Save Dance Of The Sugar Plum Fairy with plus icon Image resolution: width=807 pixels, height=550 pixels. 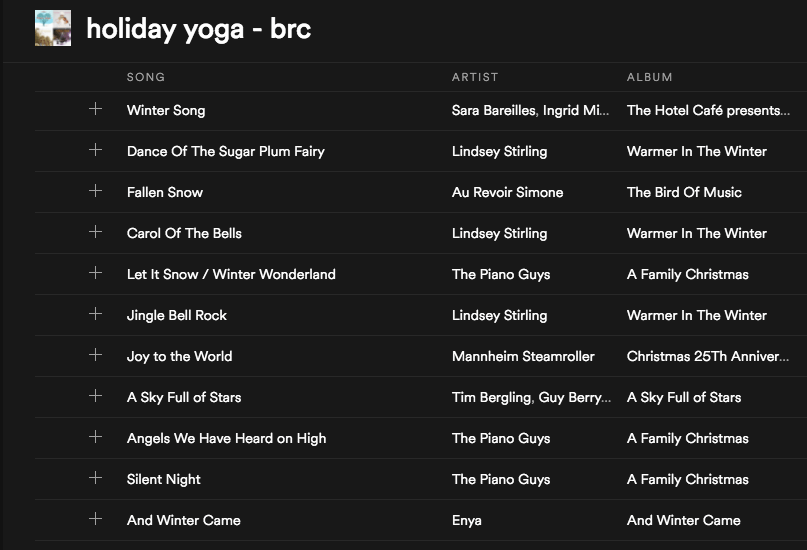click(x=96, y=150)
